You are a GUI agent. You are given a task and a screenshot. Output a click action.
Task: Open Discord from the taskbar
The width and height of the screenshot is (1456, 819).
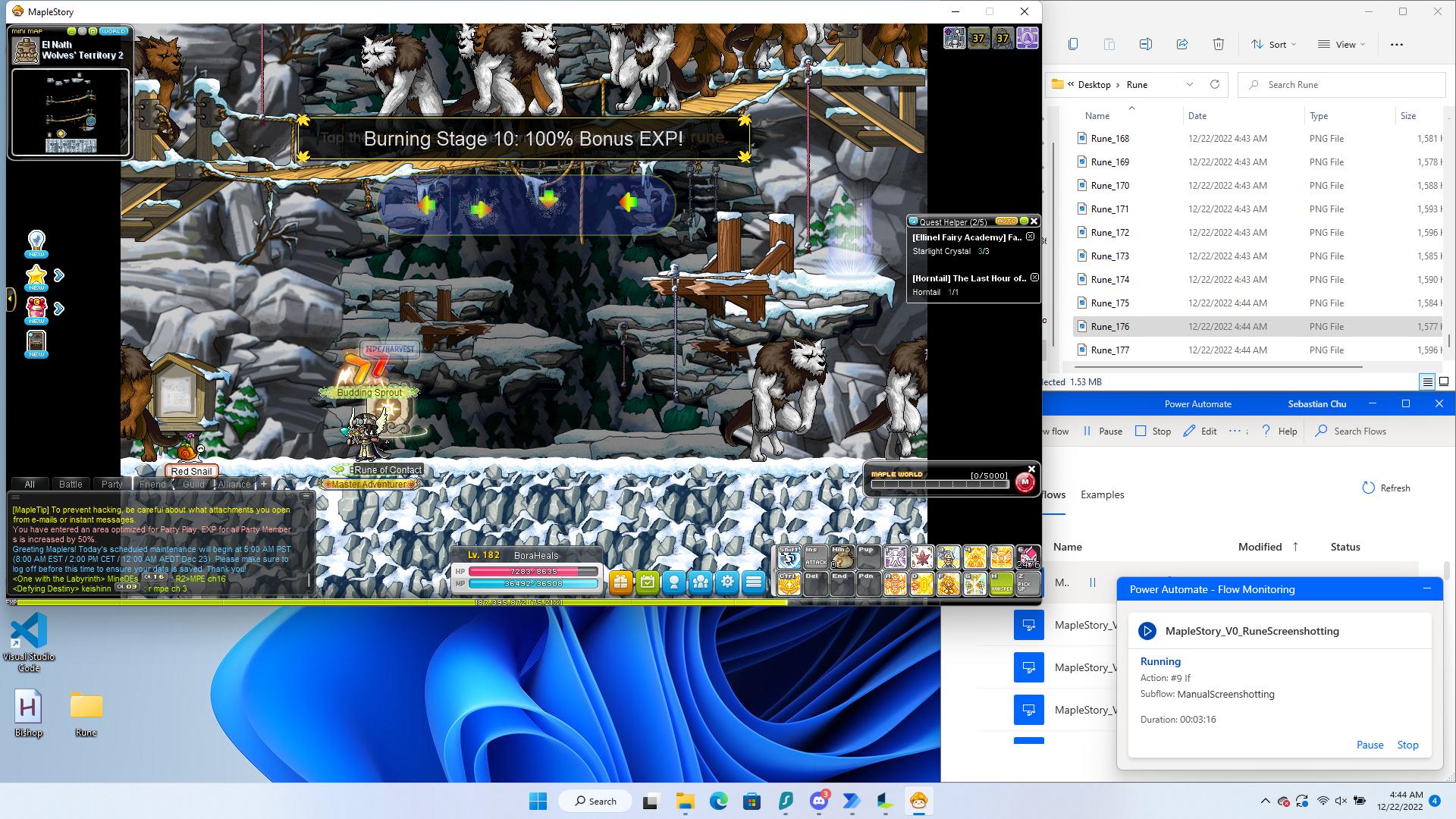click(x=818, y=801)
